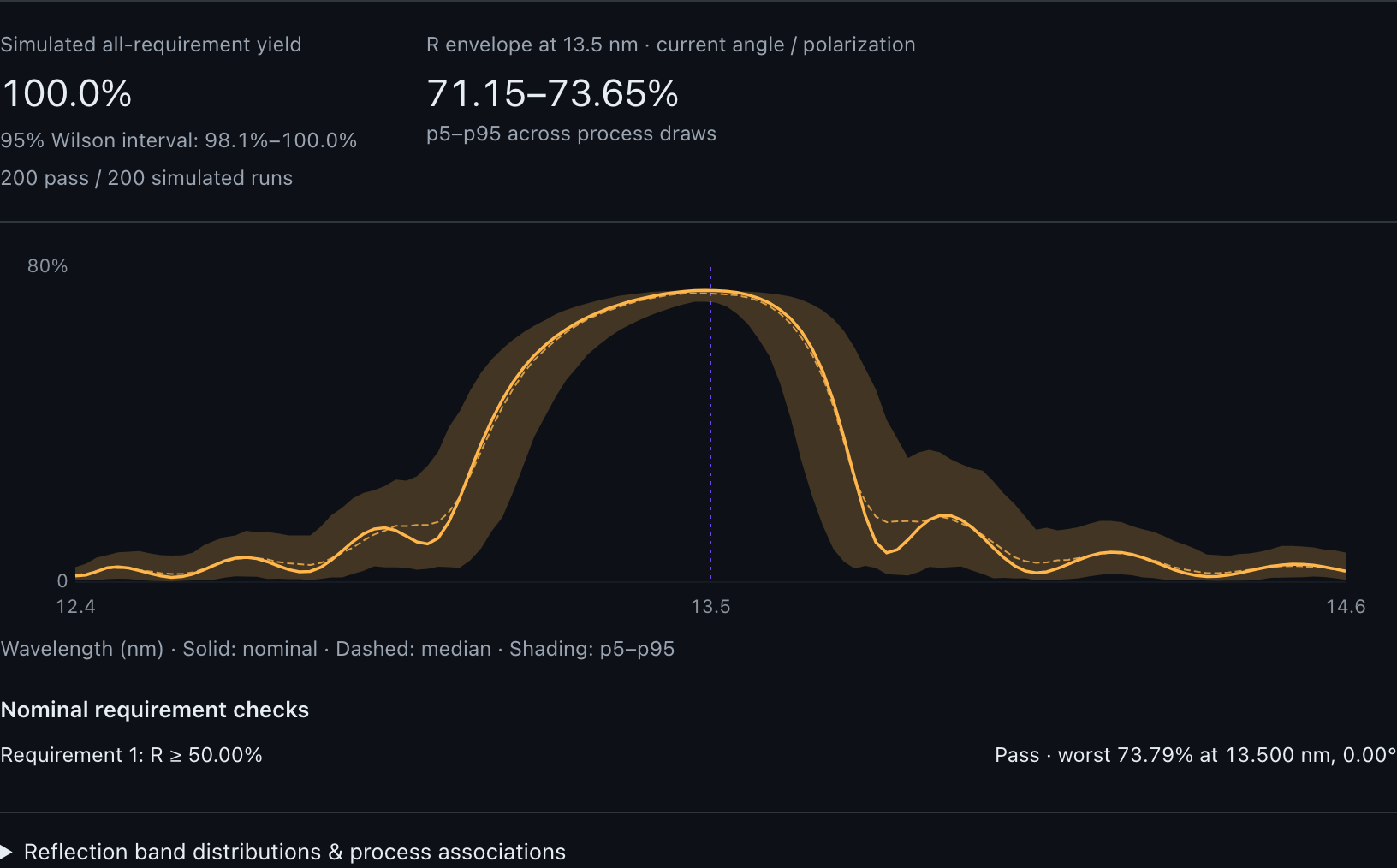Click the dashed vertical marker at 13.5 nm
The width and height of the screenshot is (1397, 868).
(710, 423)
